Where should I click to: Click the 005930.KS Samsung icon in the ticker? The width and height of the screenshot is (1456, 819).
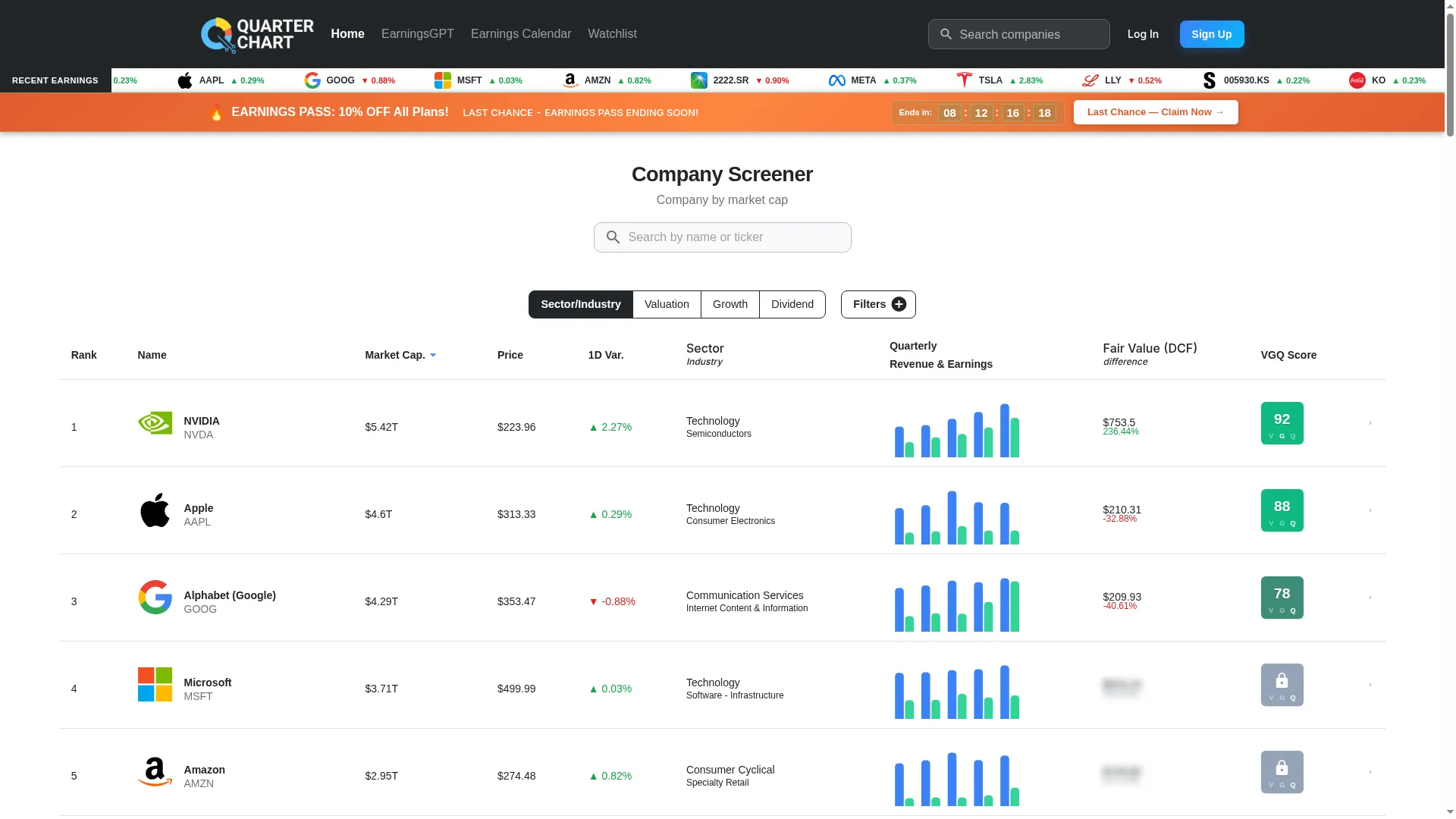[x=1210, y=80]
